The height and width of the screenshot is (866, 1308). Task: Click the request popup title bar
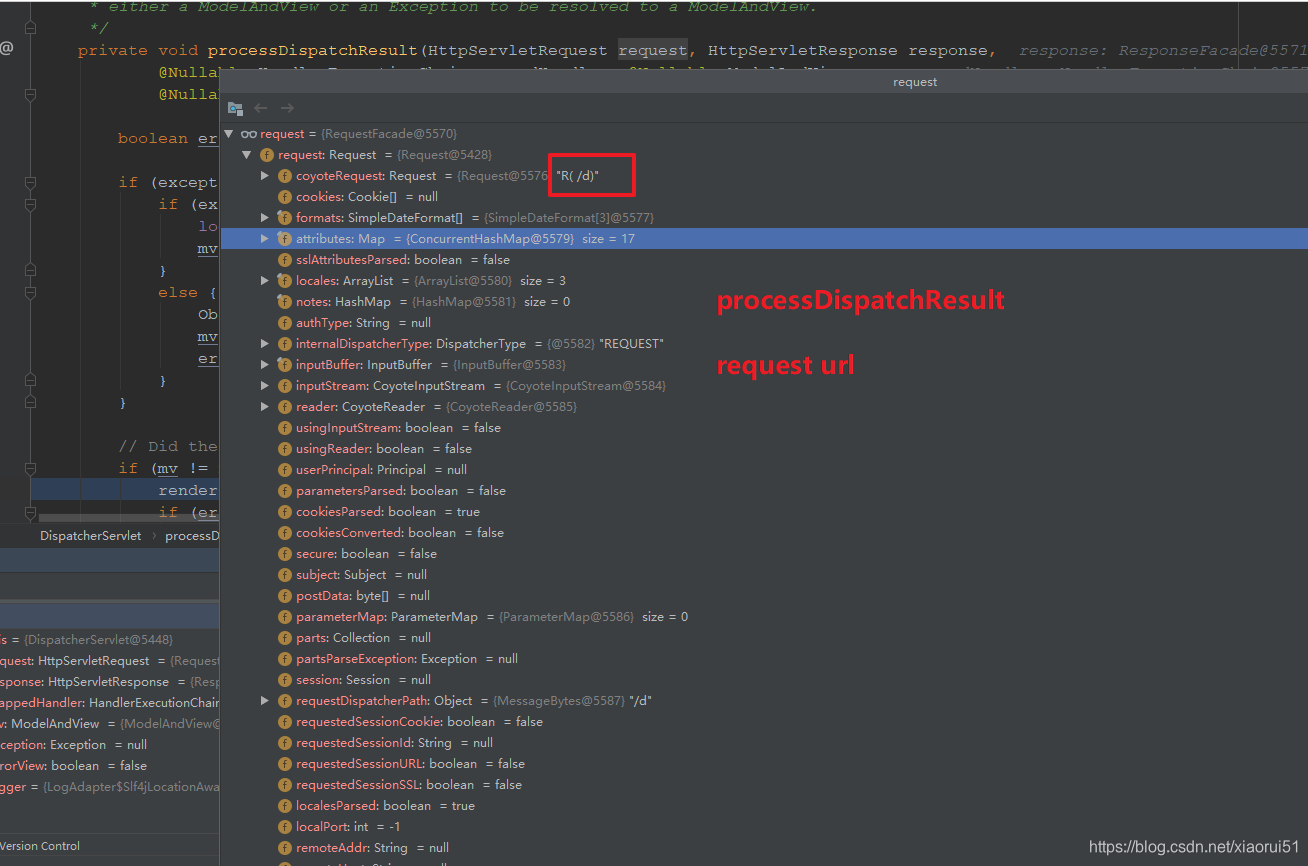point(763,82)
